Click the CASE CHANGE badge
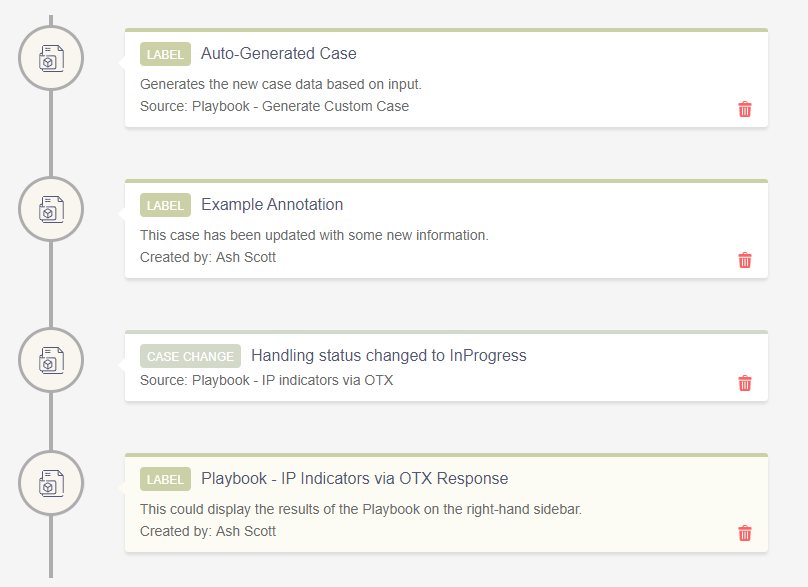Image resolution: width=808 pixels, height=587 pixels. click(190, 356)
